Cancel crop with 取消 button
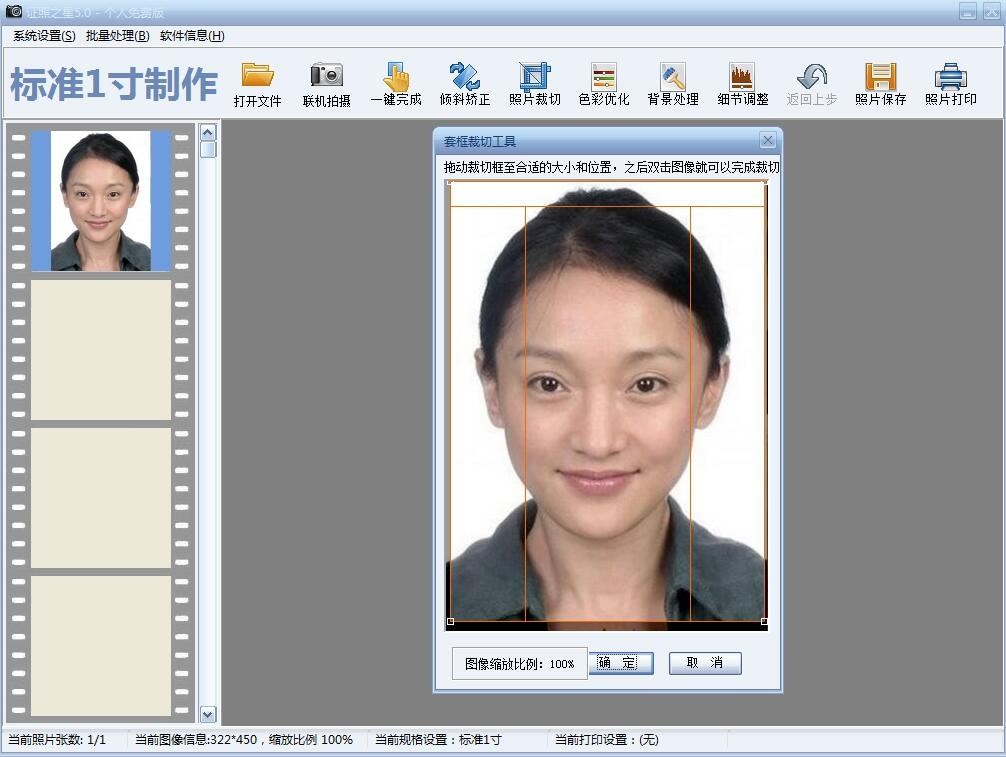This screenshot has width=1006, height=757. coord(705,663)
